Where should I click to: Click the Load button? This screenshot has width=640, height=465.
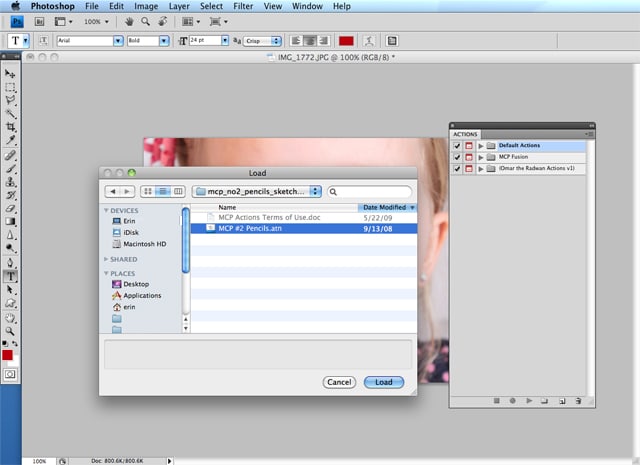384,382
